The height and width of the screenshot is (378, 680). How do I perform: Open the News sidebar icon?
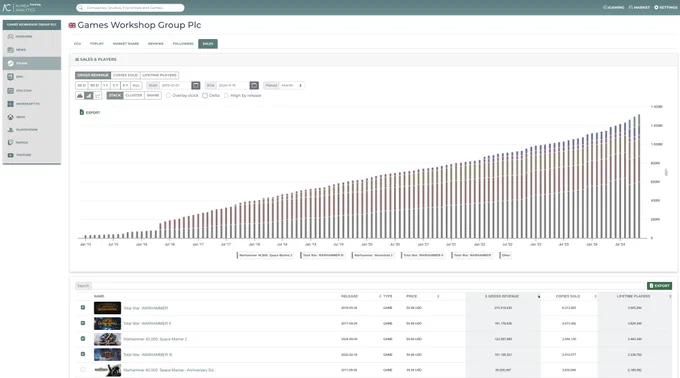point(10,50)
